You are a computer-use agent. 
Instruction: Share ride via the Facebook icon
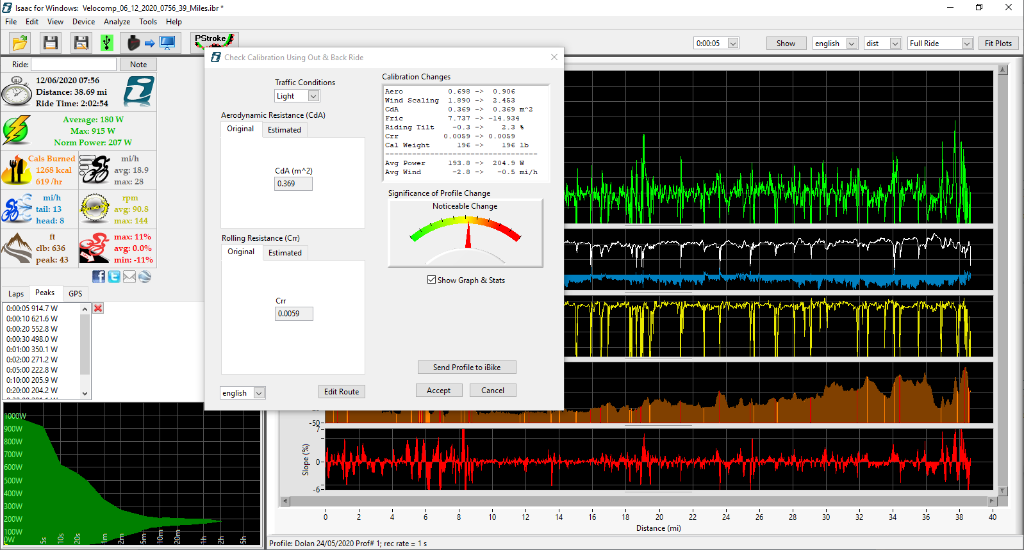98,276
